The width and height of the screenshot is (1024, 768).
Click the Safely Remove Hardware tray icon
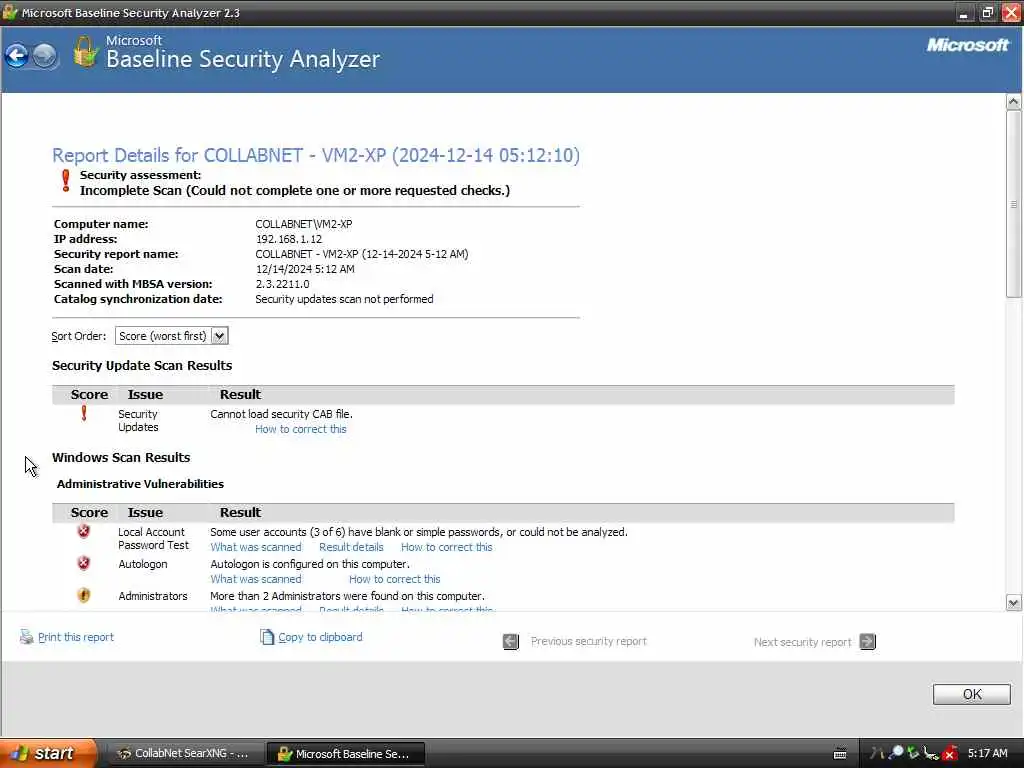coord(931,754)
